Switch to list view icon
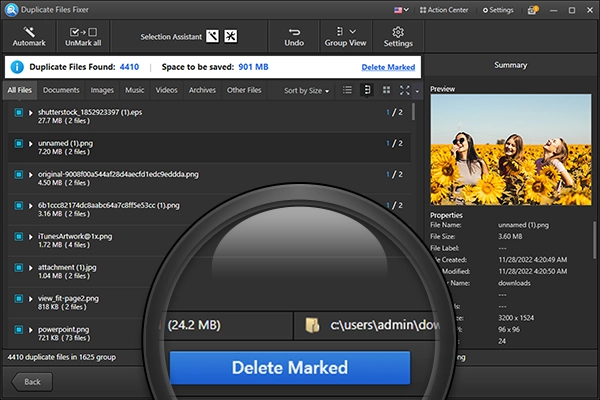The image size is (600, 400). coord(347,90)
